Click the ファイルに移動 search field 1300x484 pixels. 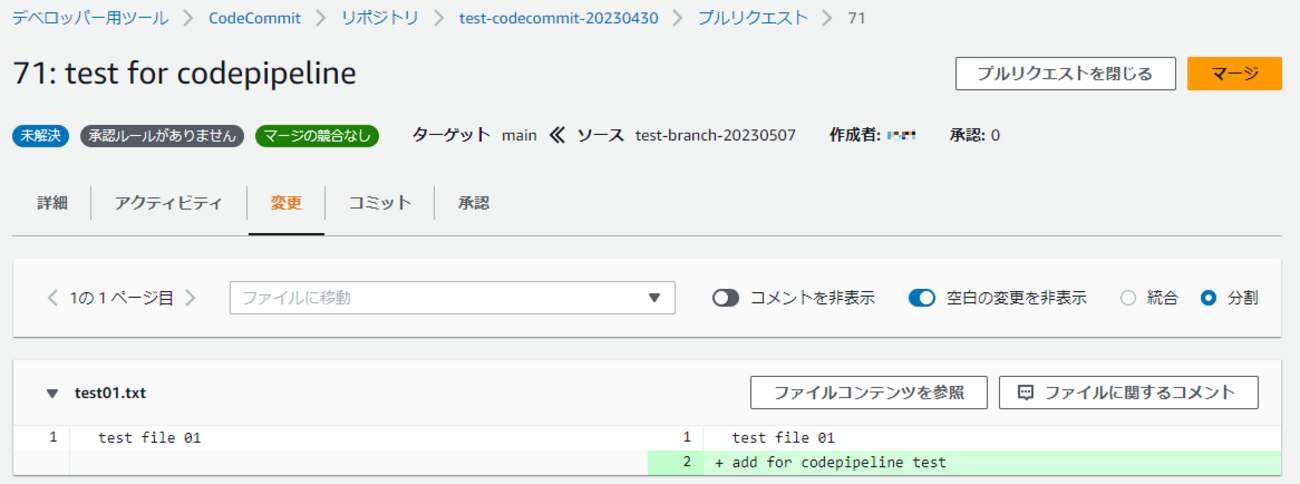pos(453,298)
